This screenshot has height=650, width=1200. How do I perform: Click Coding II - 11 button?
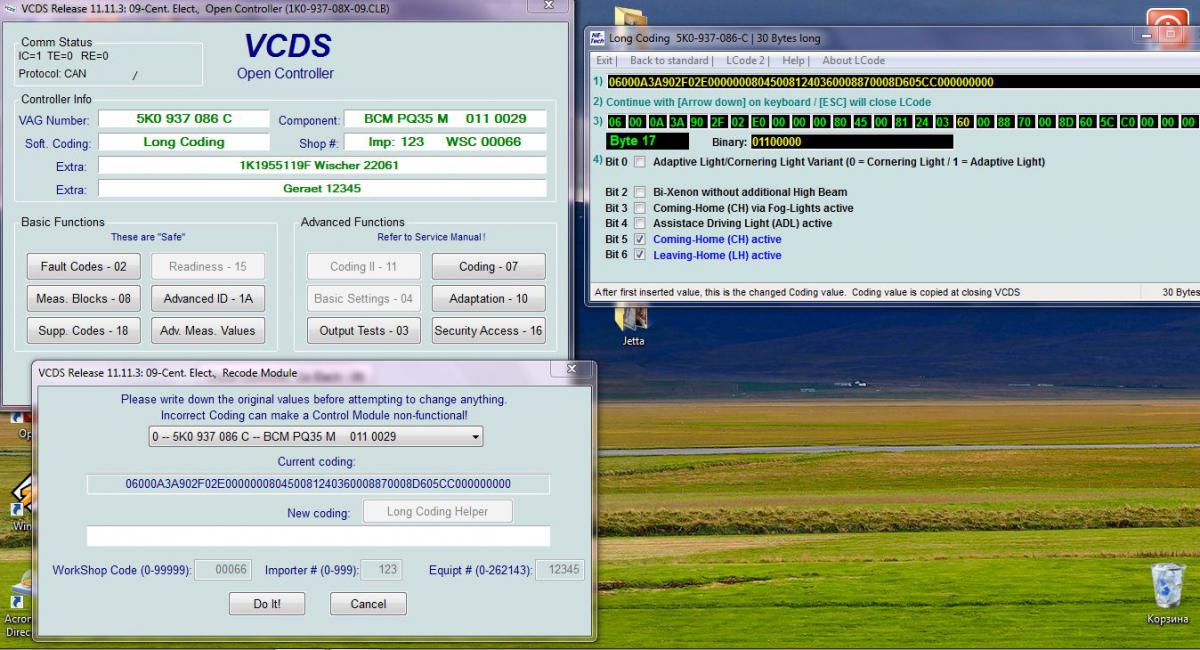point(363,267)
